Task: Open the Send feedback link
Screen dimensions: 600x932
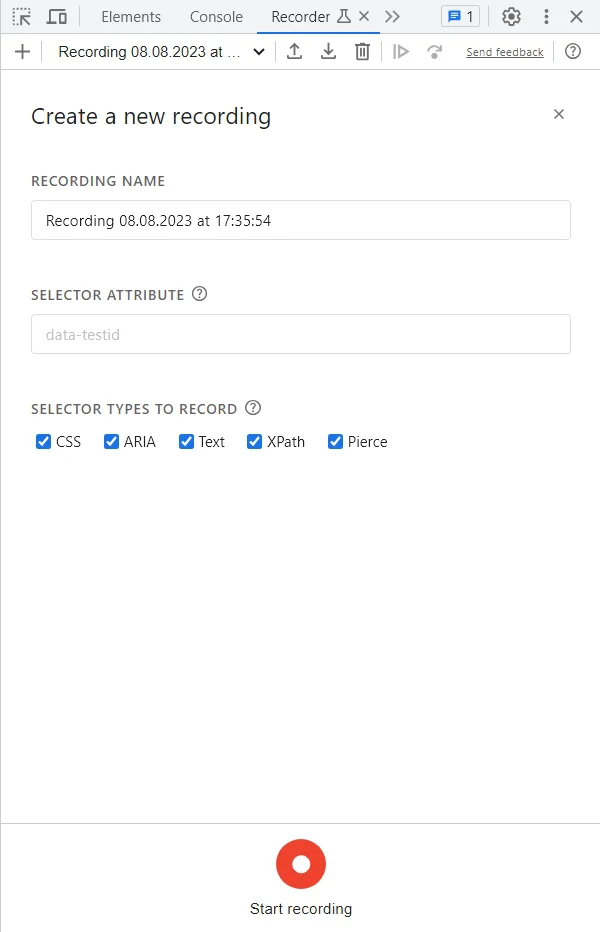Action: [504, 52]
